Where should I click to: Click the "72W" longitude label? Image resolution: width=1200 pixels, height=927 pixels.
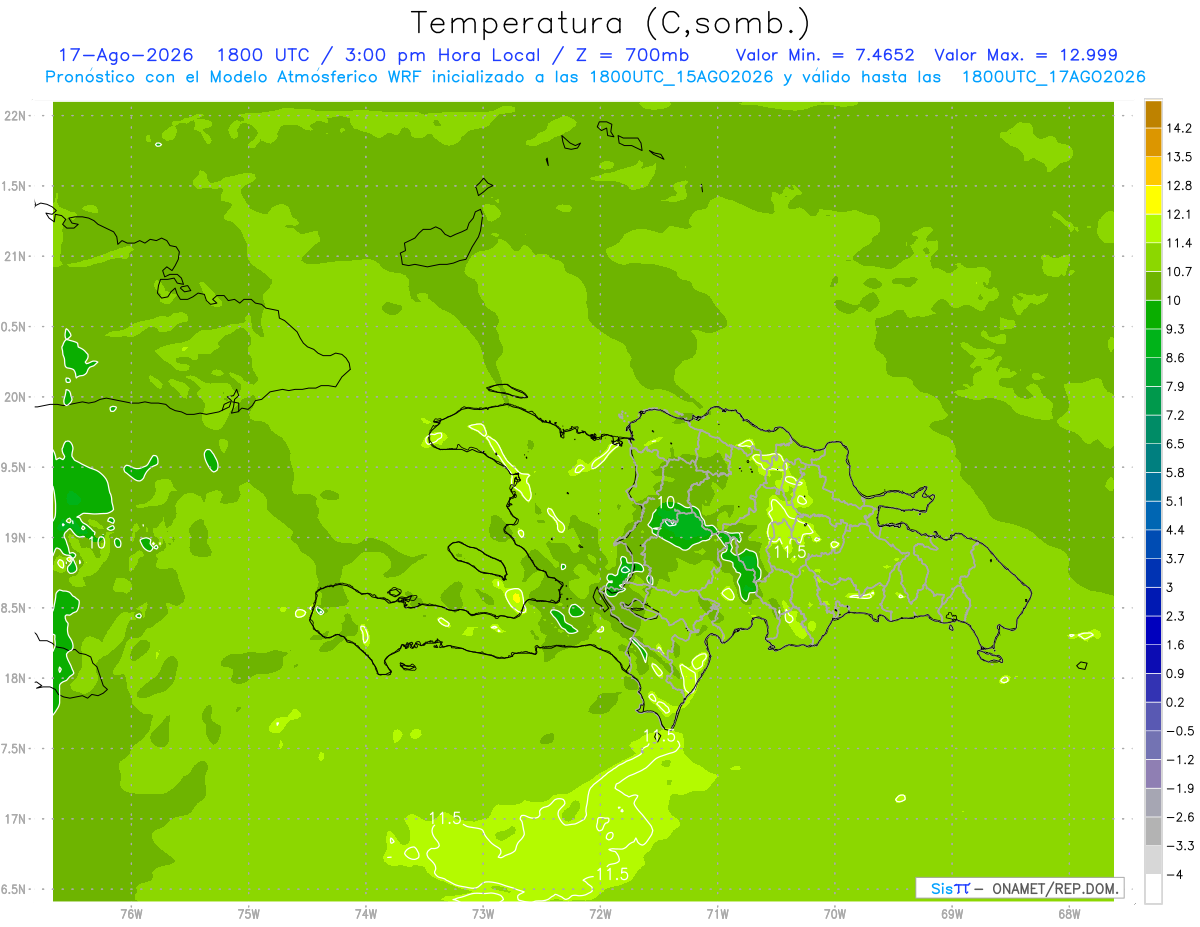(600, 913)
